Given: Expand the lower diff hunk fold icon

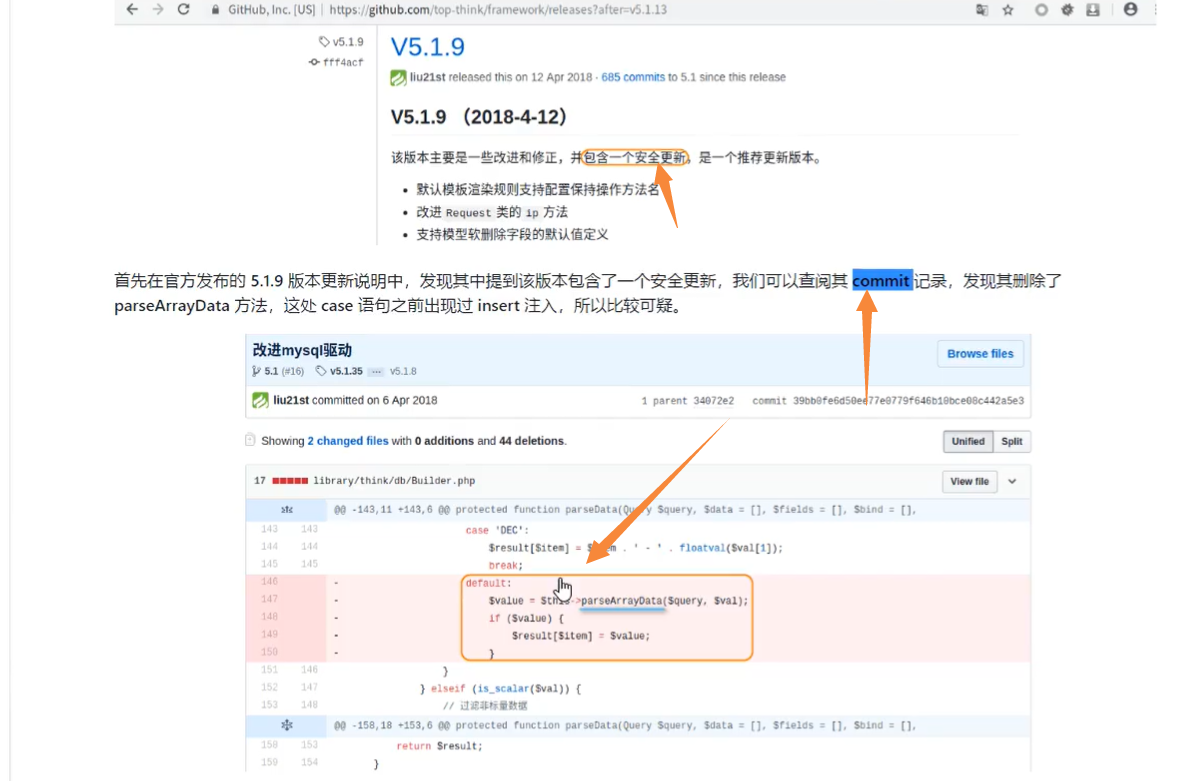Looking at the screenshot, I should coord(287,725).
